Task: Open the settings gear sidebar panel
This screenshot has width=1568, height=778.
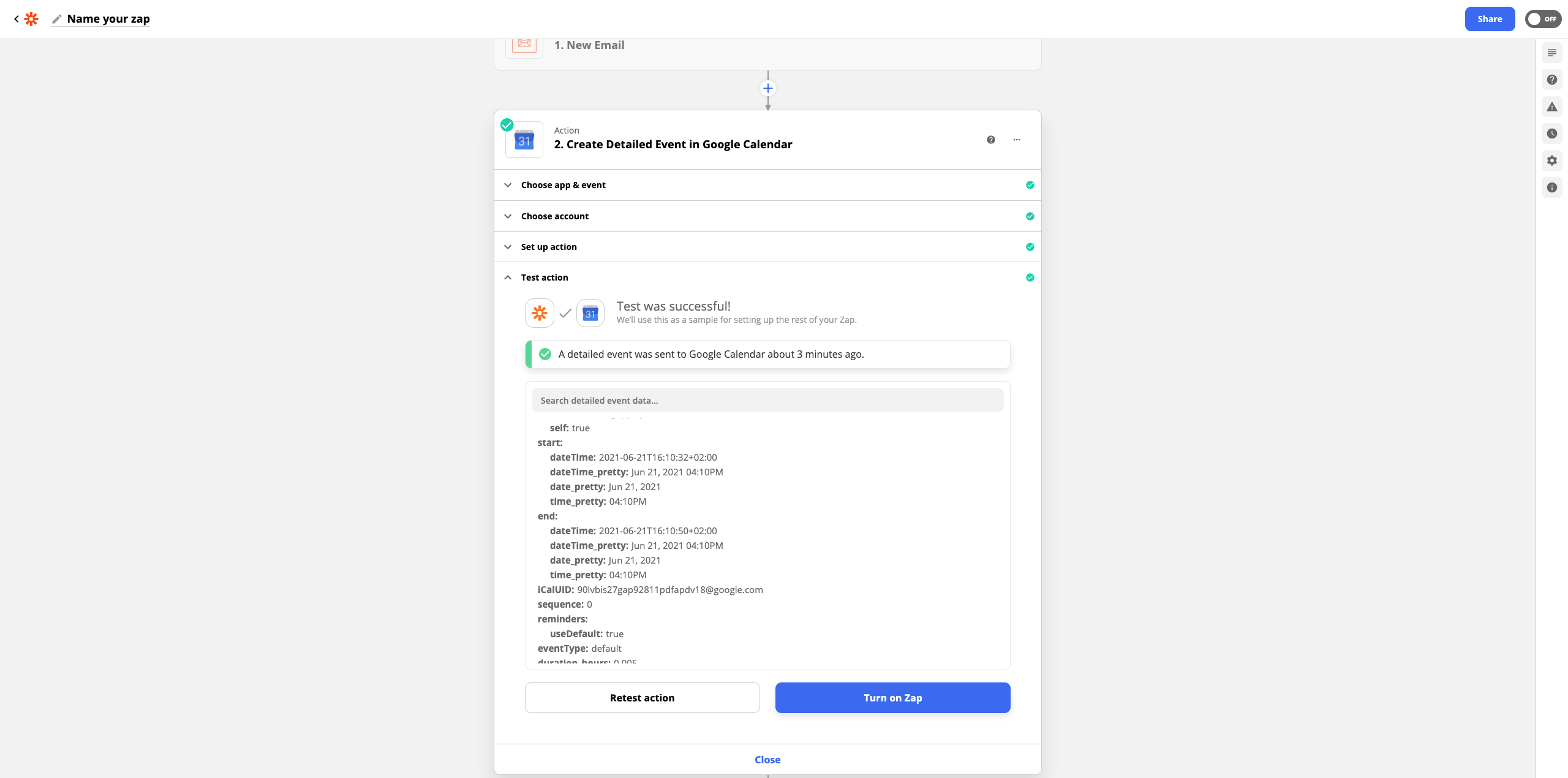Action: pyautogui.click(x=1551, y=161)
